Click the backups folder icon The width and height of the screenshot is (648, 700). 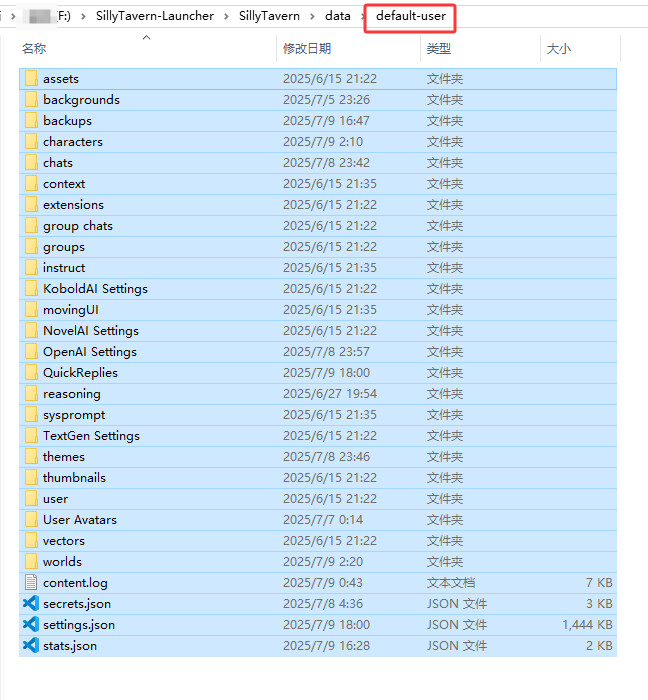tap(30, 120)
